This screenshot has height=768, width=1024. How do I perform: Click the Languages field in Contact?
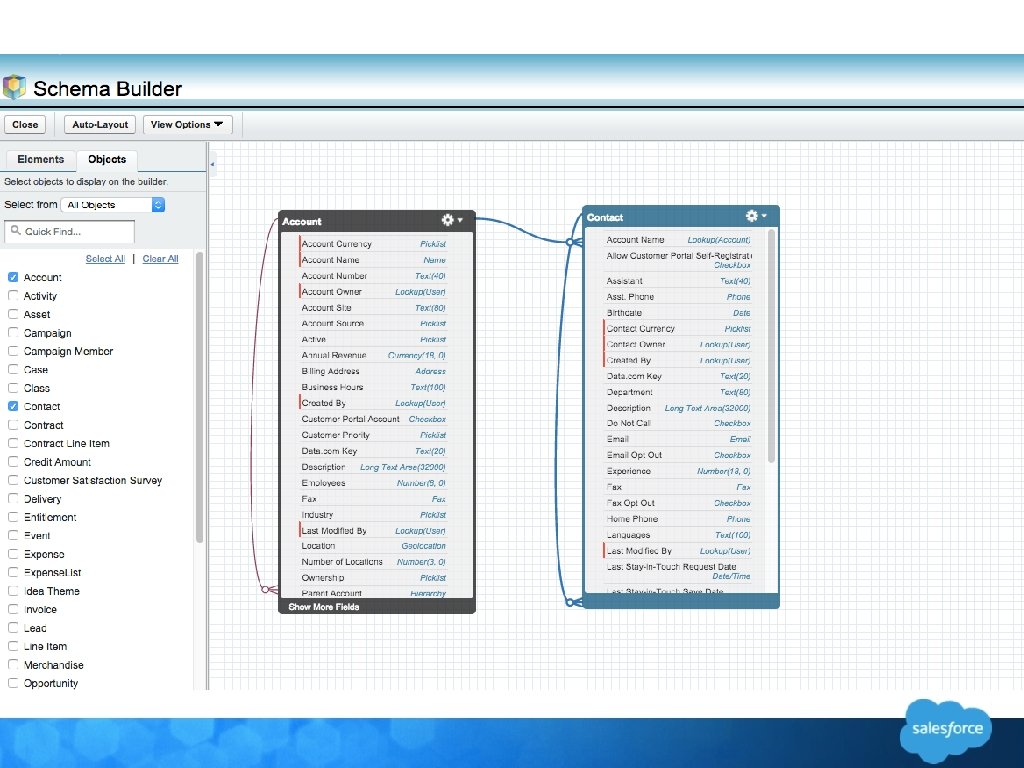point(678,535)
